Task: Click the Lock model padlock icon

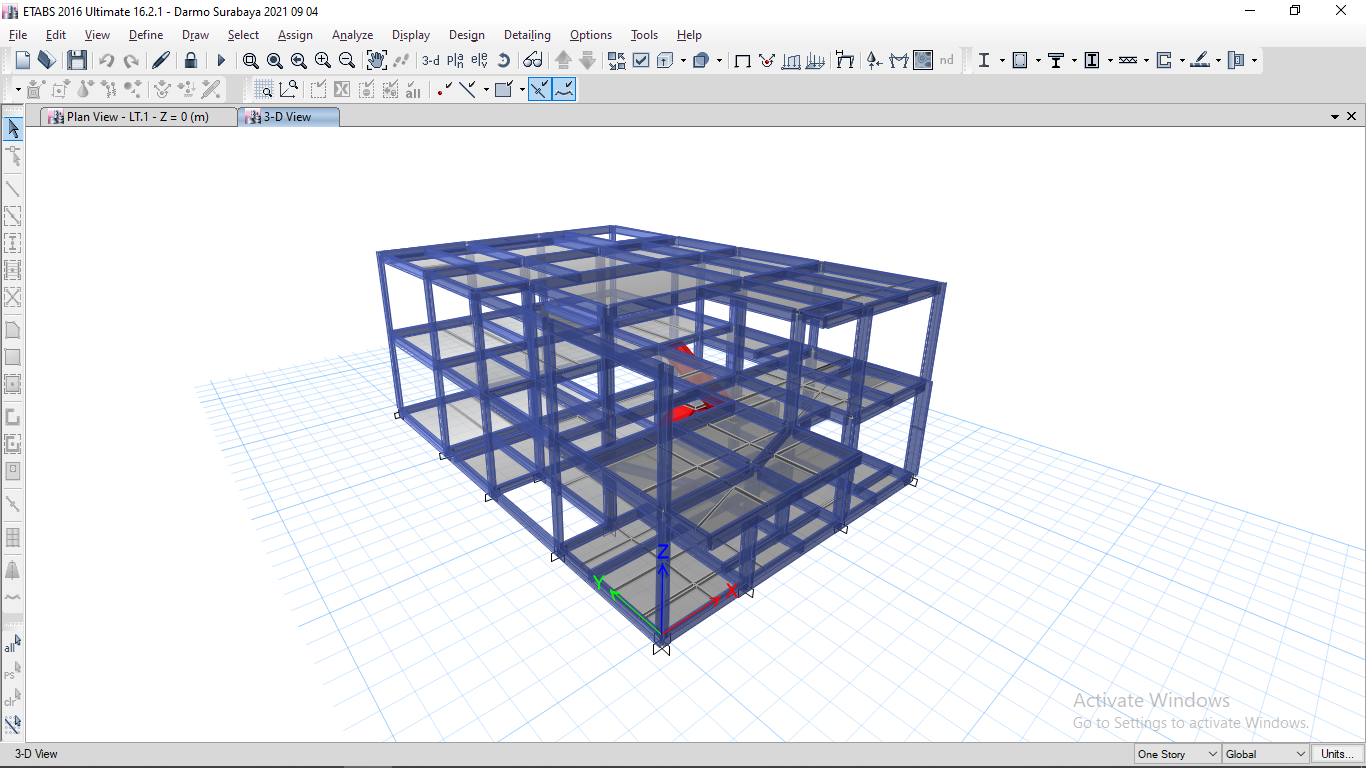Action: [190, 60]
